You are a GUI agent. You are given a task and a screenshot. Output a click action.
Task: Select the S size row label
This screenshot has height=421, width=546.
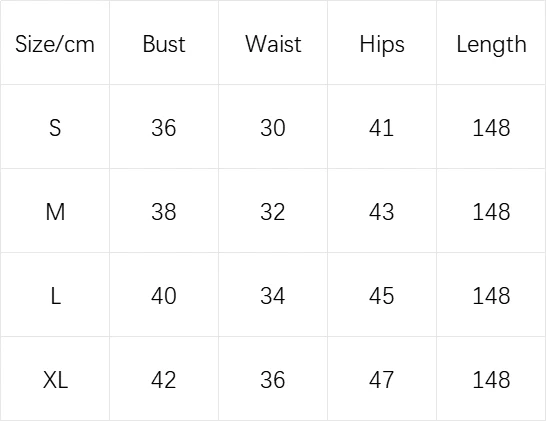[x=55, y=128]
